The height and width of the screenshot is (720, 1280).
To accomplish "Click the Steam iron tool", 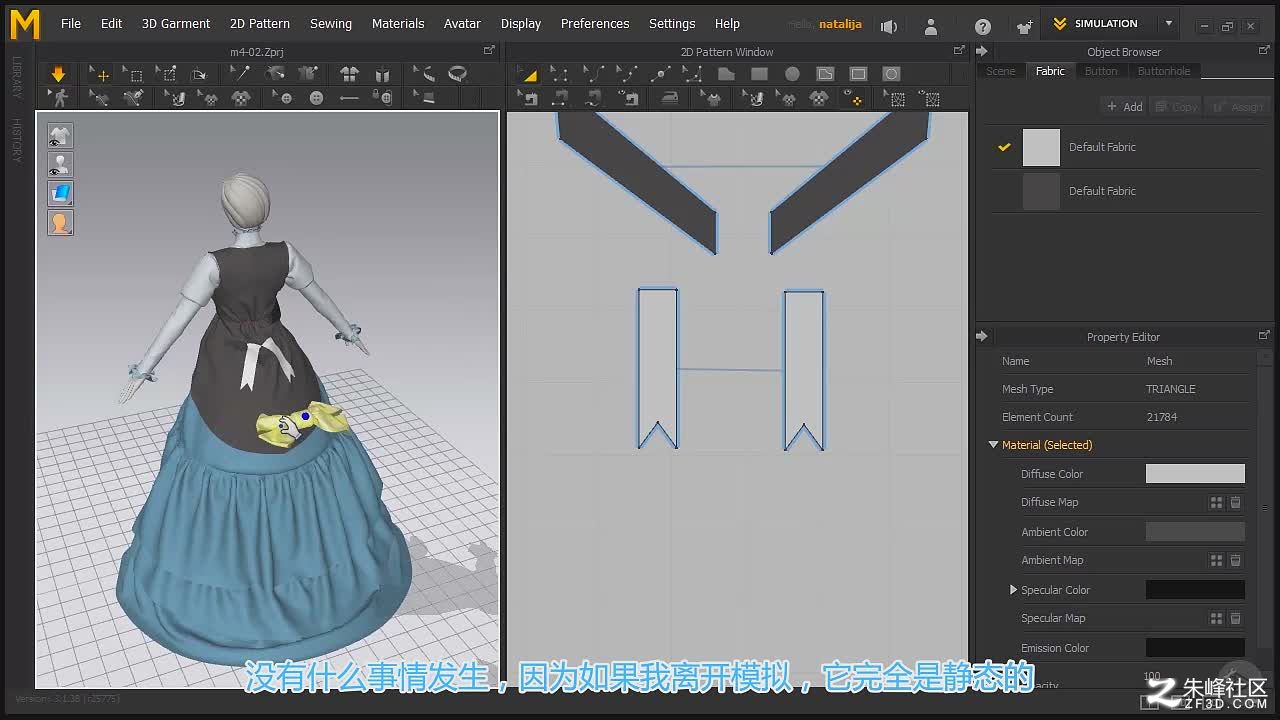I will pos(670,98).
